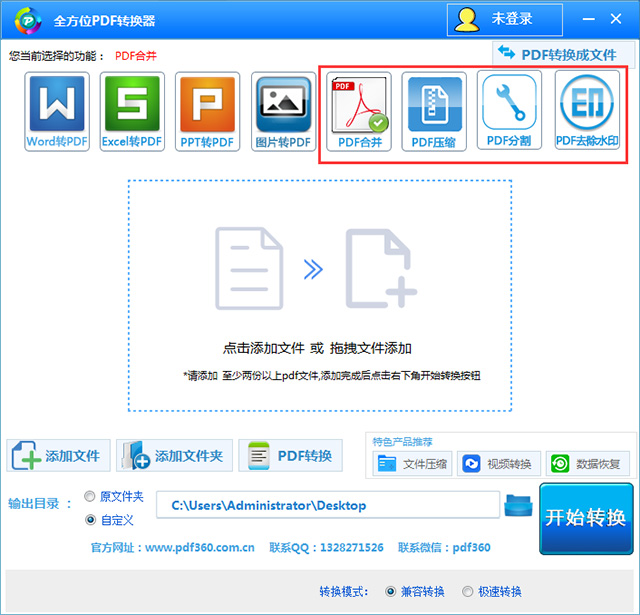Close the PDF converter window
This screenshot has height=615, width=640.
pos(616,19)
